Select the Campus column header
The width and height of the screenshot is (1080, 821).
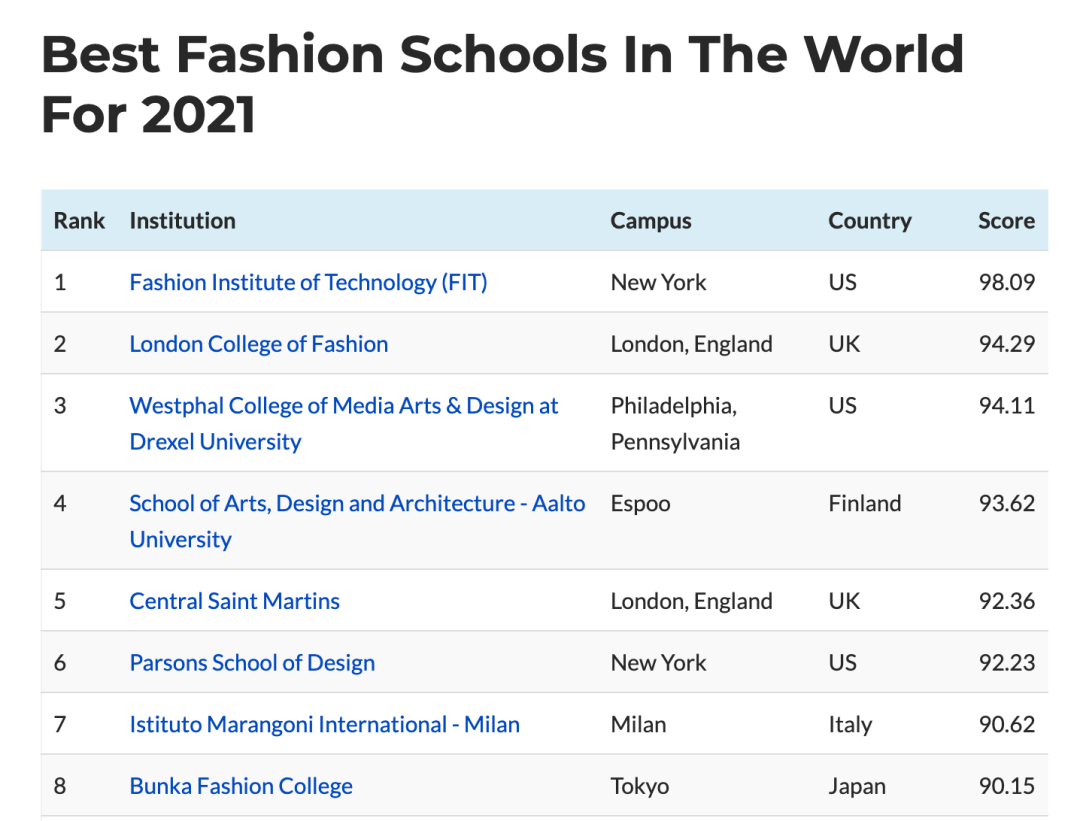click(651, 221)
